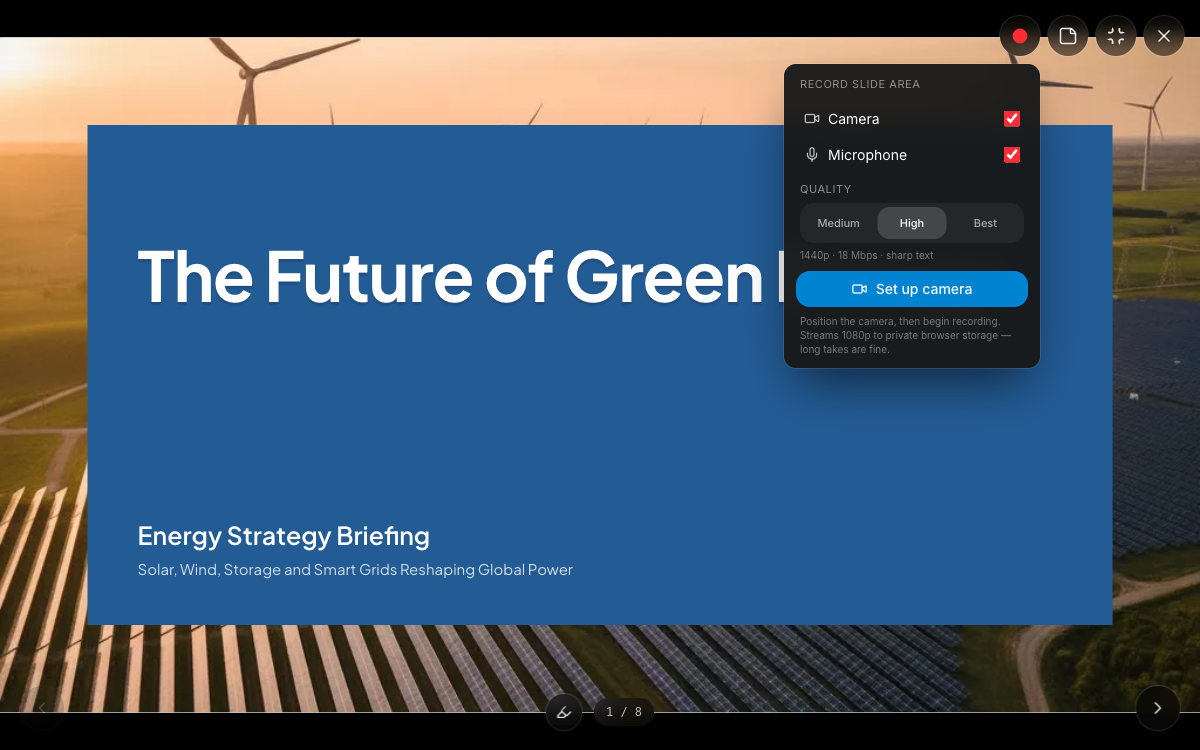1200x750 pixels.
Task: Select High recording quality
Action: (912, 223)
